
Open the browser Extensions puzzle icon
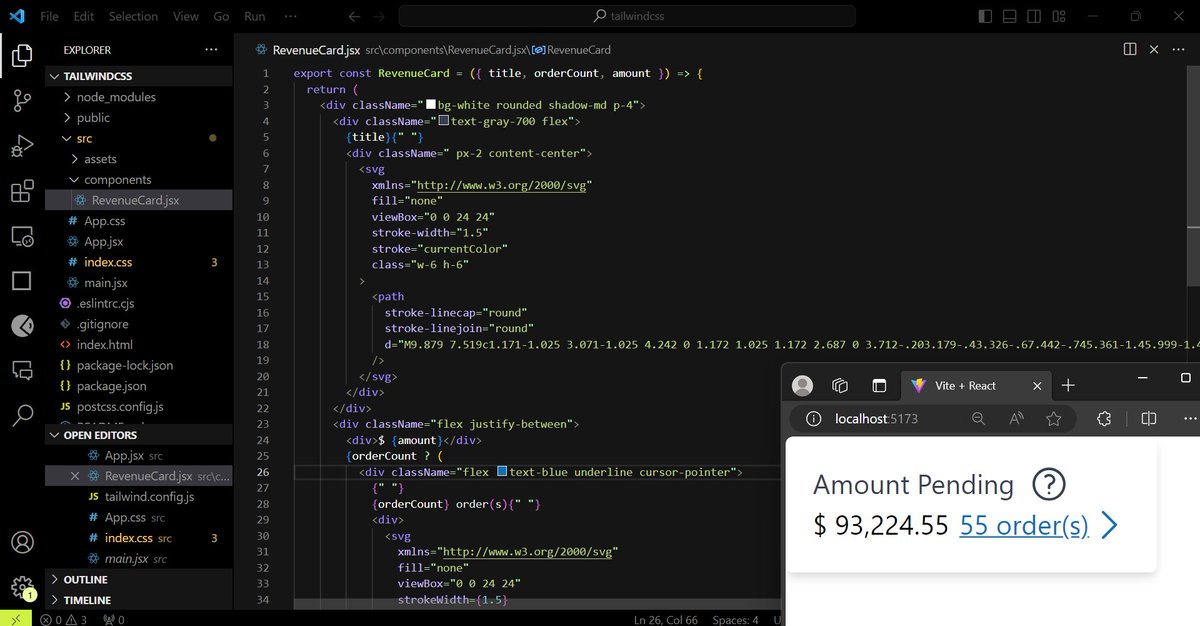pos(1105,419)
